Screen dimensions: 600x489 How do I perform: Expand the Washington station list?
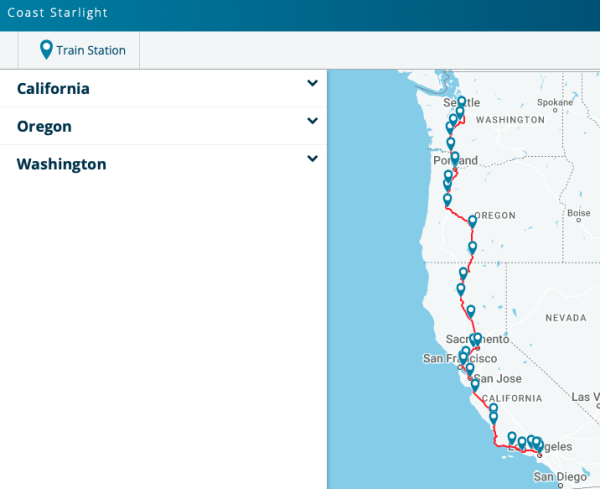tap(313, 158)
